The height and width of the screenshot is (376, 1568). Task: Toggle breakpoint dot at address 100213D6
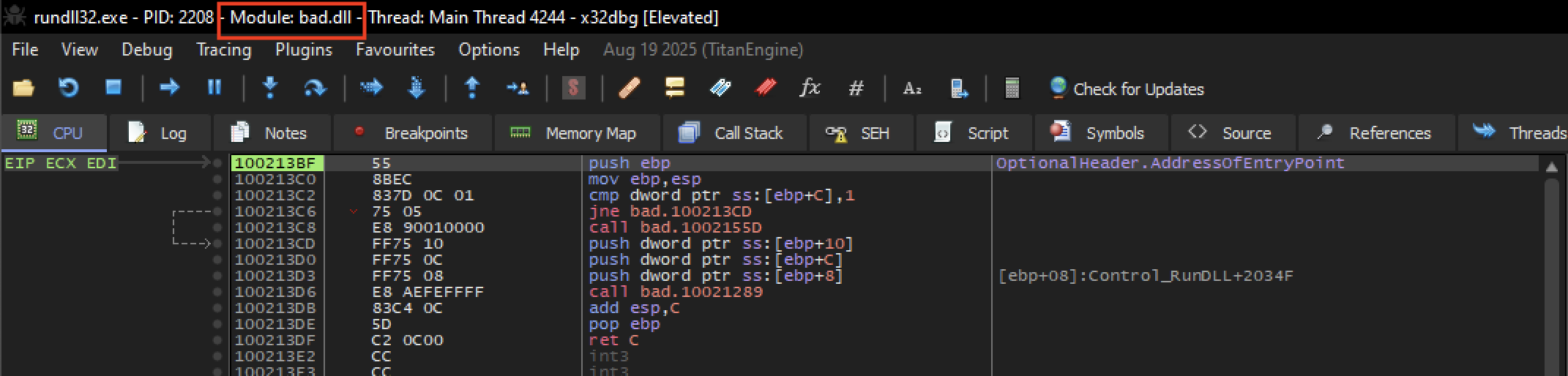coord(217,292)
